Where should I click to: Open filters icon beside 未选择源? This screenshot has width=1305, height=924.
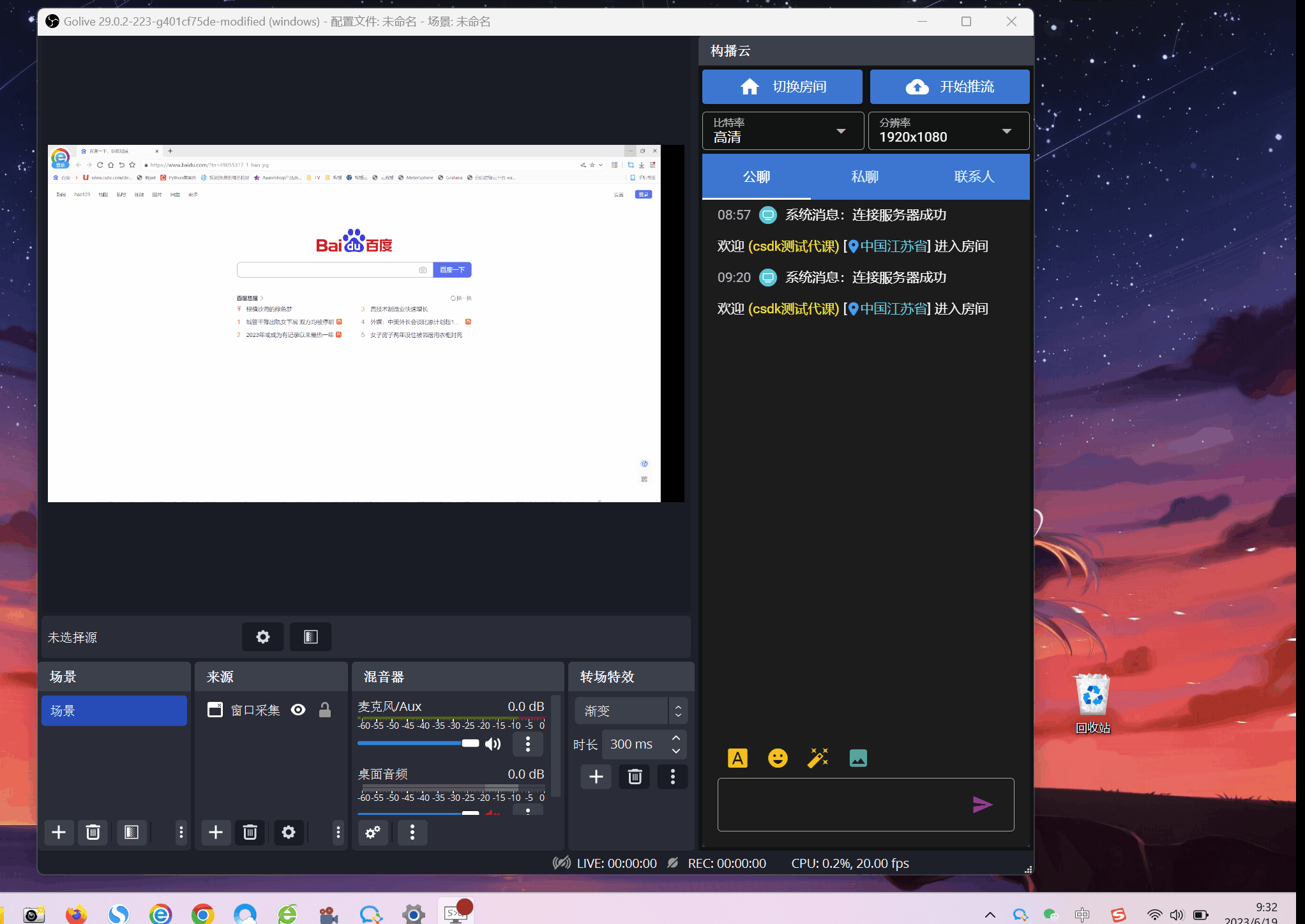[310, 637]
